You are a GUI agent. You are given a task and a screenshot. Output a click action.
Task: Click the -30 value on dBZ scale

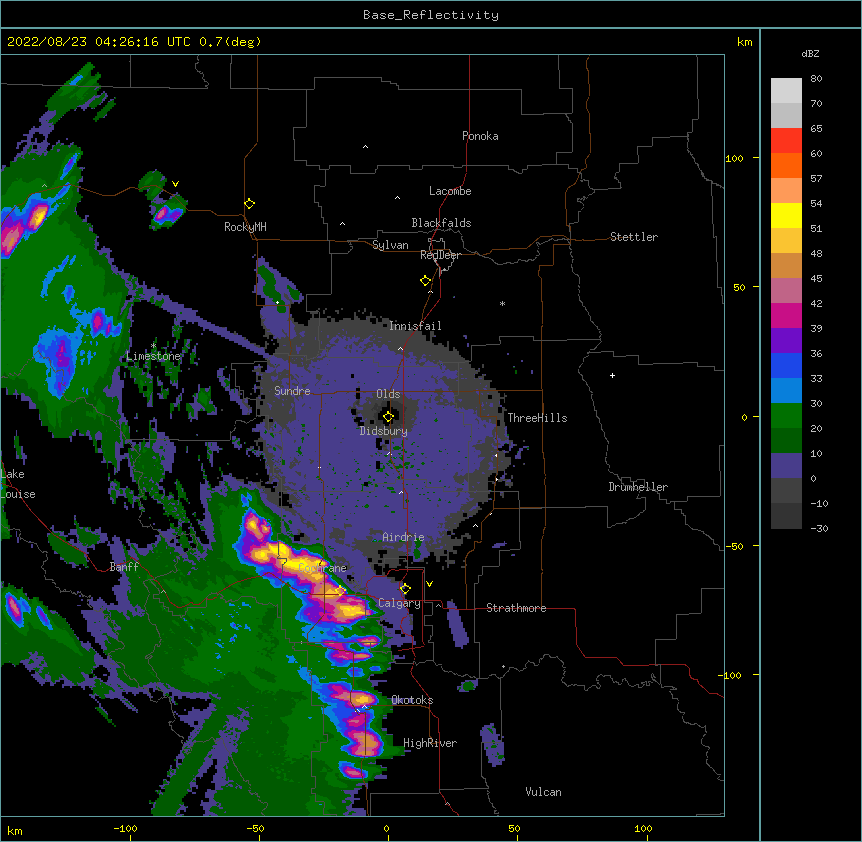click(x=819, y=528)
